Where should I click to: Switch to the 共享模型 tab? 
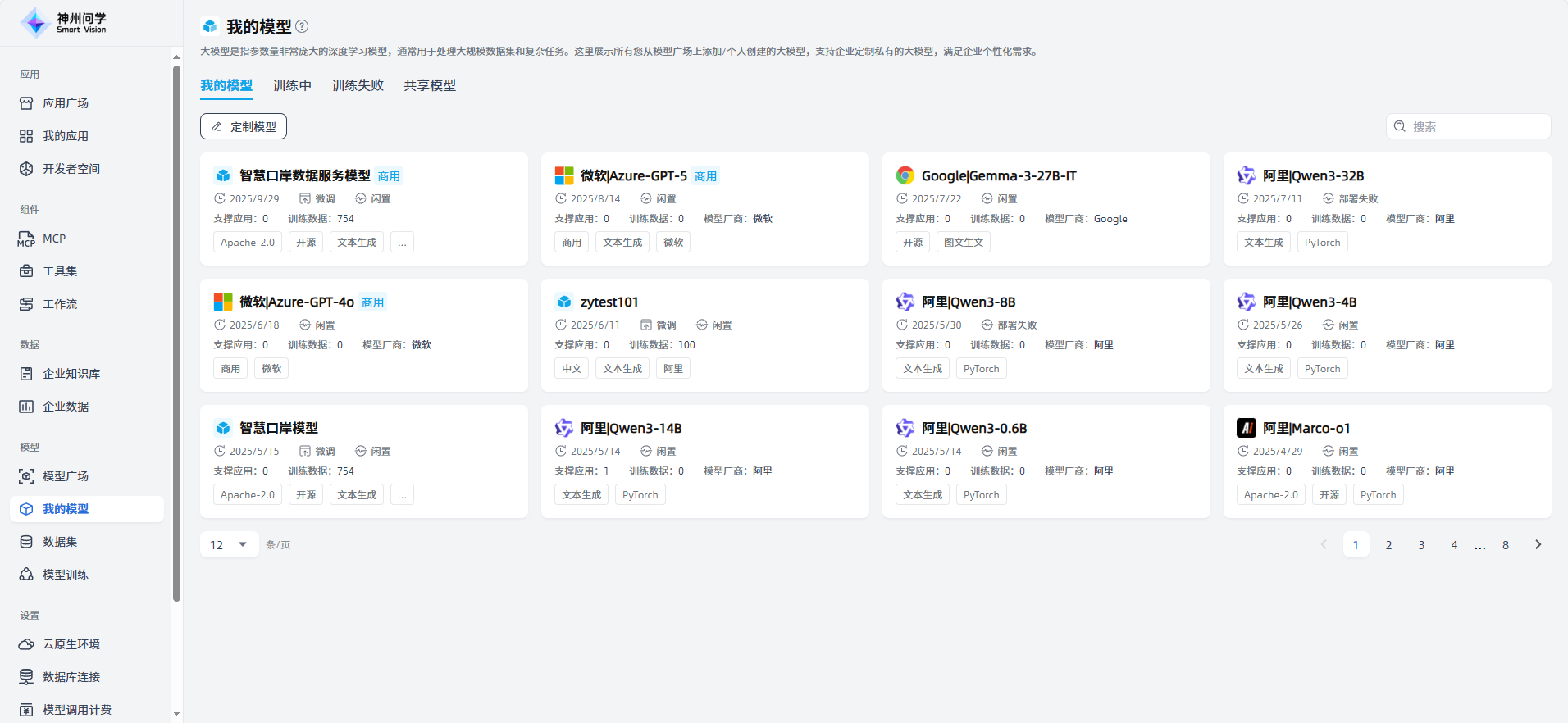pyautogui.click(x=430, y=85)
